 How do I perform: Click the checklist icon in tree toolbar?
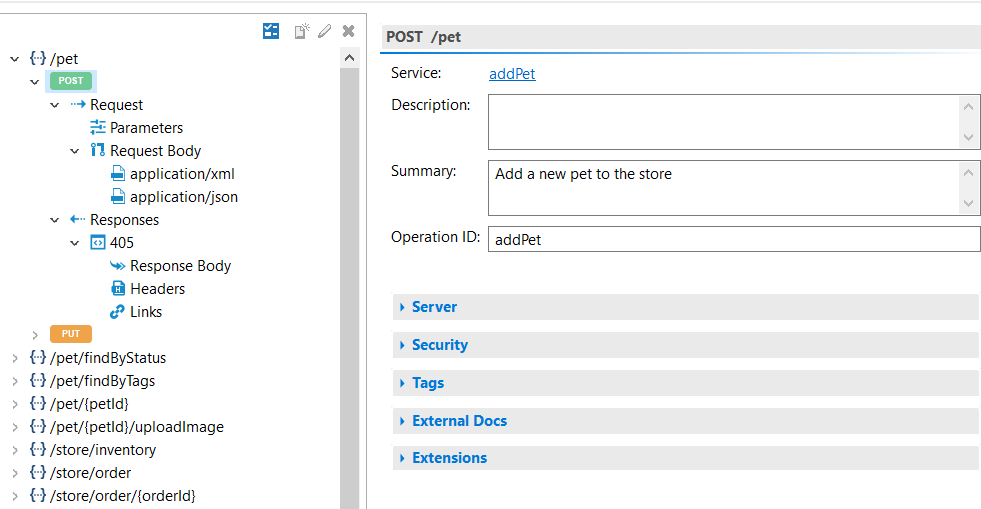[271, 31]
